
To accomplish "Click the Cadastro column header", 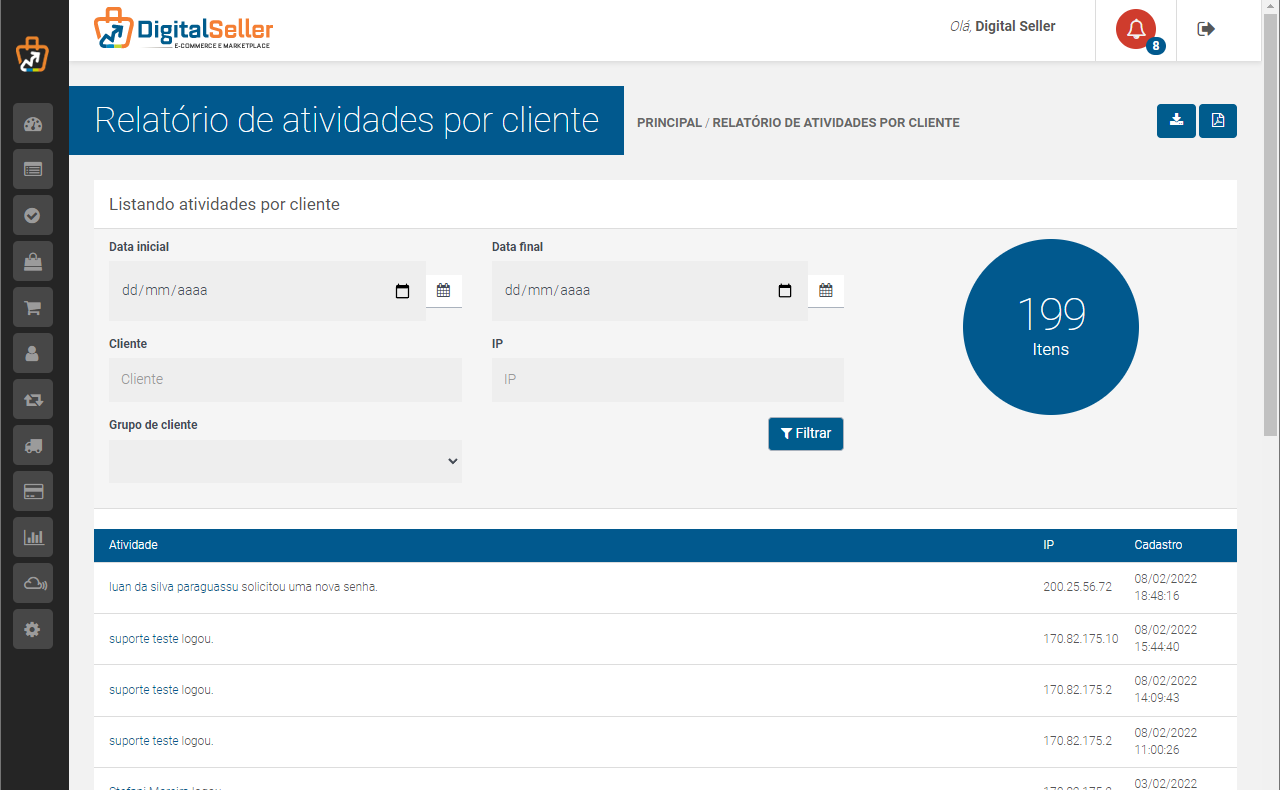I will tap(1158, 545).
